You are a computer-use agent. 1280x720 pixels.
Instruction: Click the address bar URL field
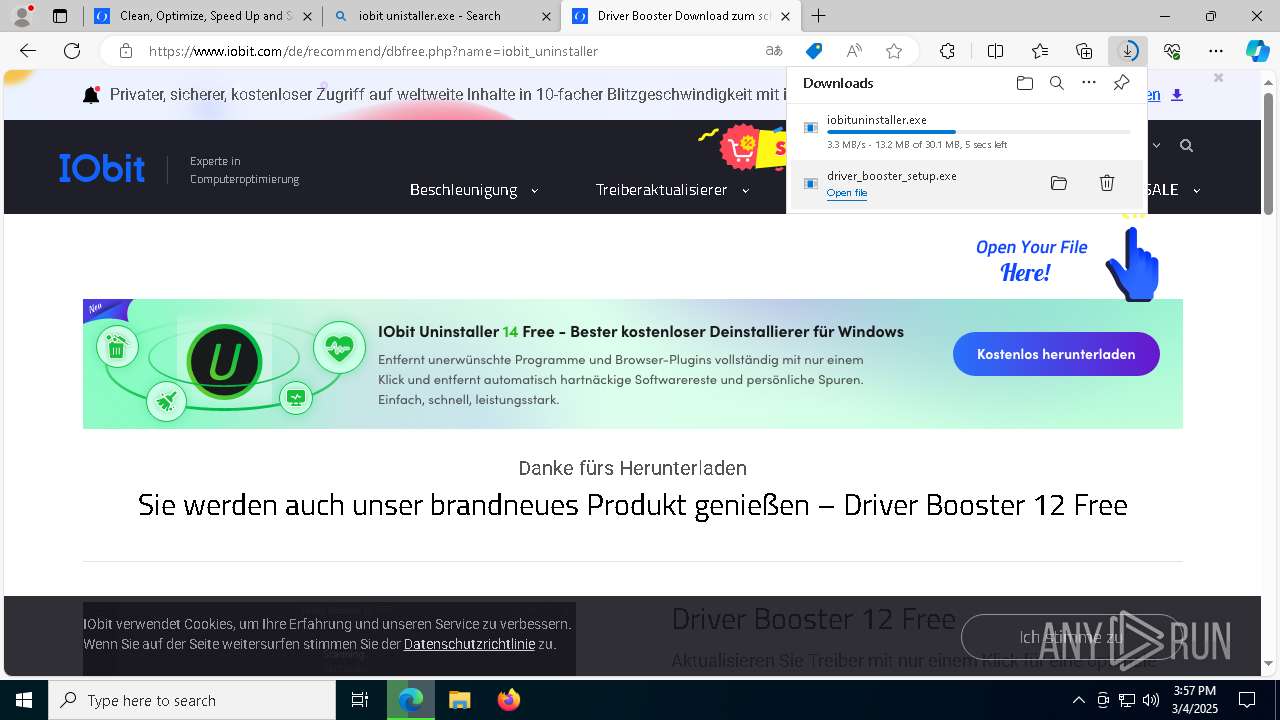[450, 51]
